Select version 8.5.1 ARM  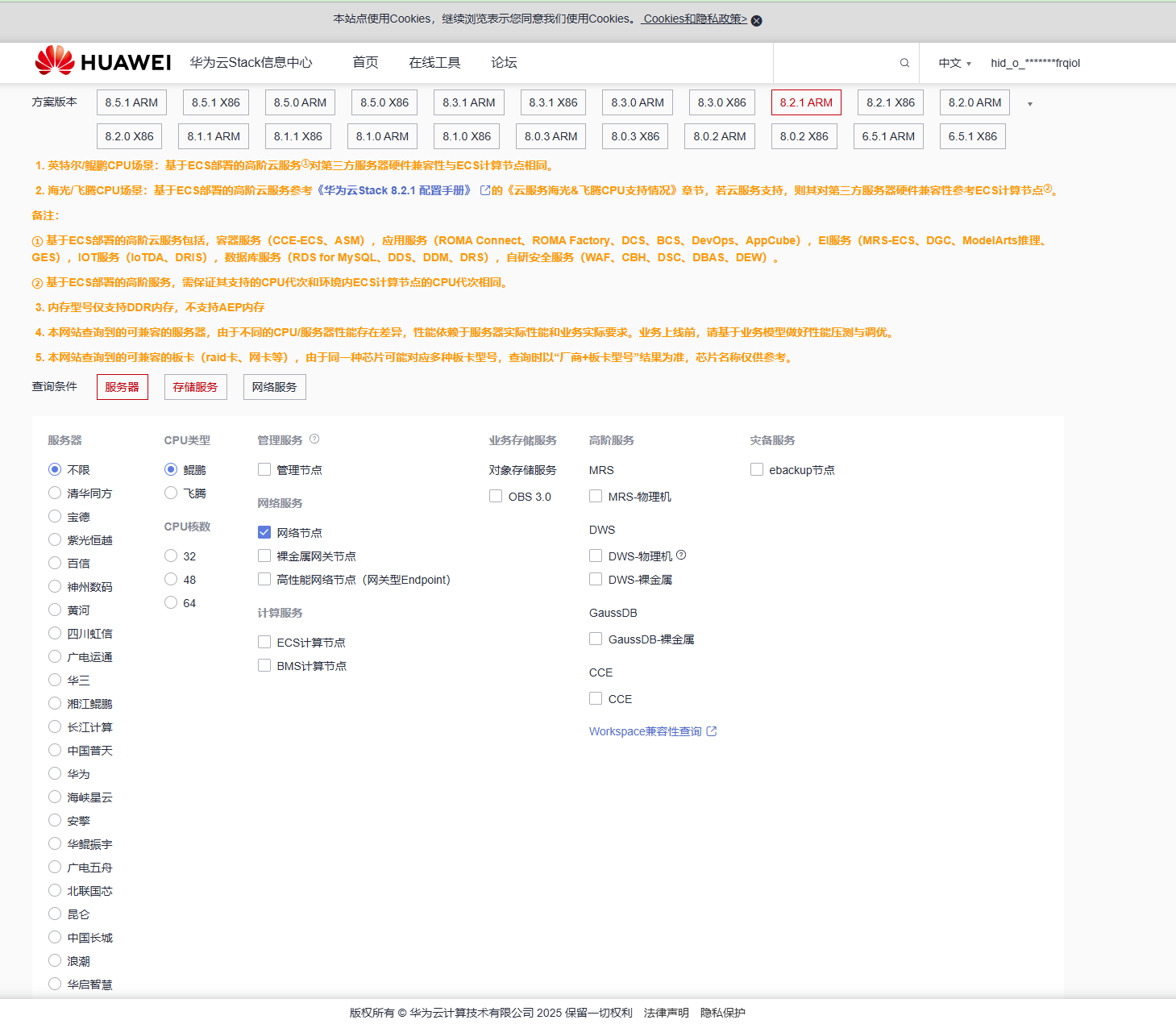click(x=131, y=102)
